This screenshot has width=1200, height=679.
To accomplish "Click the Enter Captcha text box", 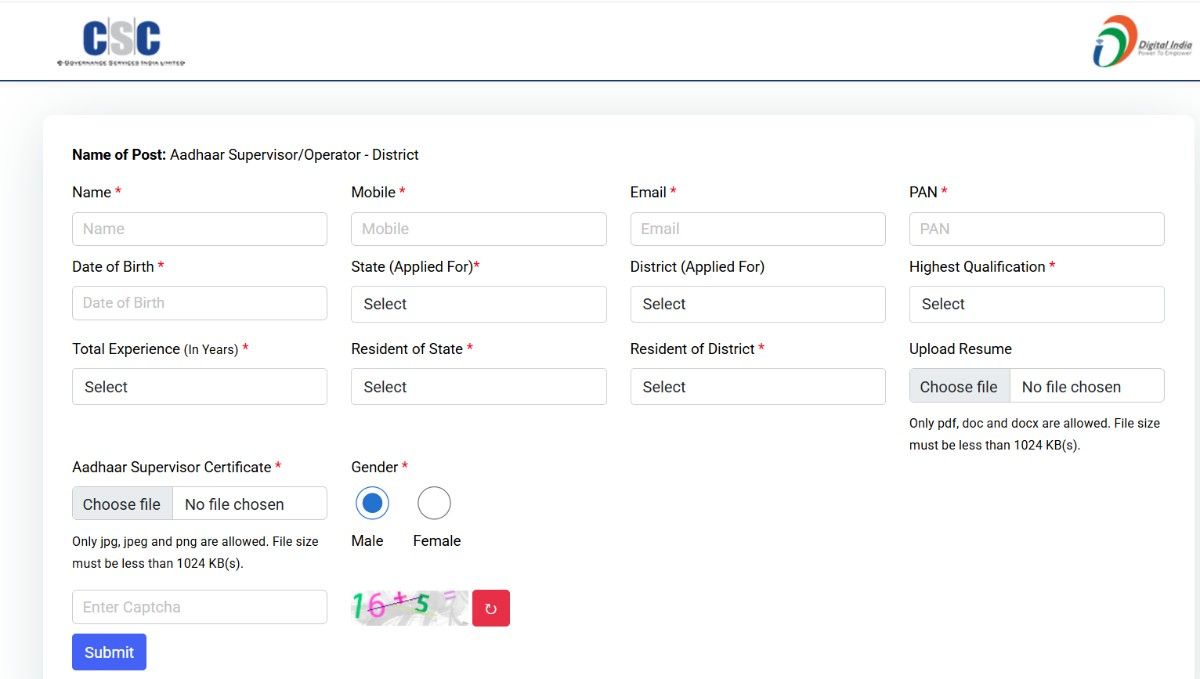I will pos(199,607).
